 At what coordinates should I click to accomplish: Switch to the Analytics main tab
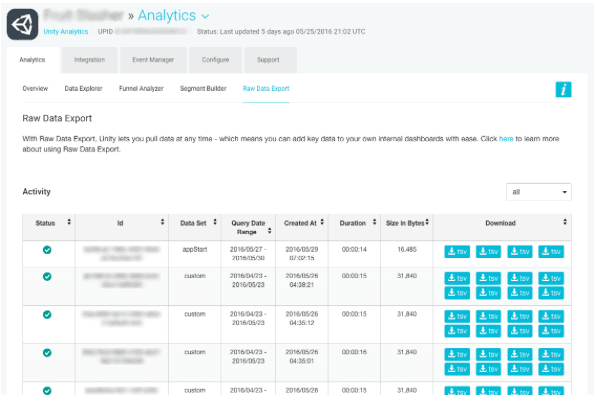point(33,60)
